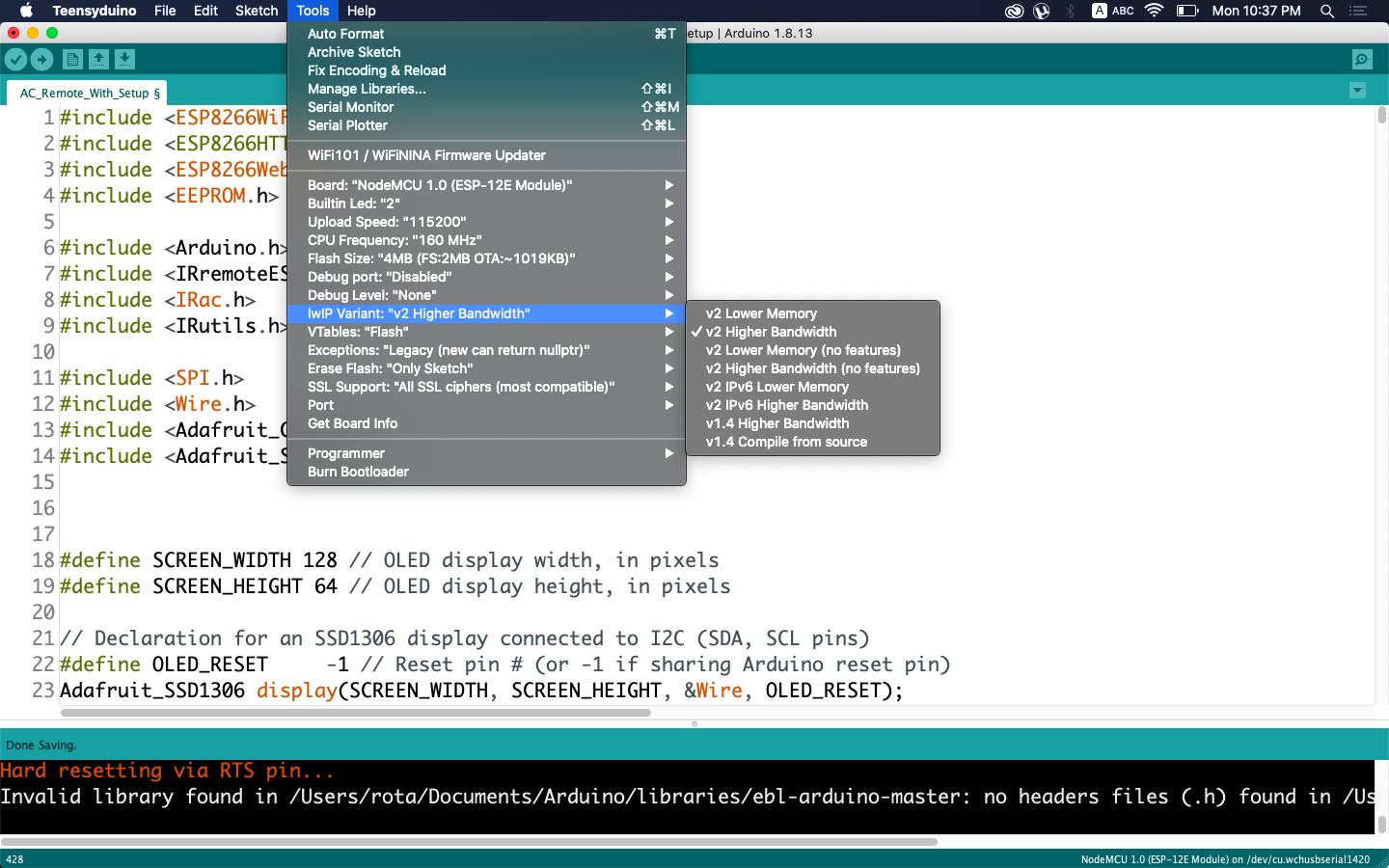Open the Sketch menu
1389x868 pixels.
257,11
